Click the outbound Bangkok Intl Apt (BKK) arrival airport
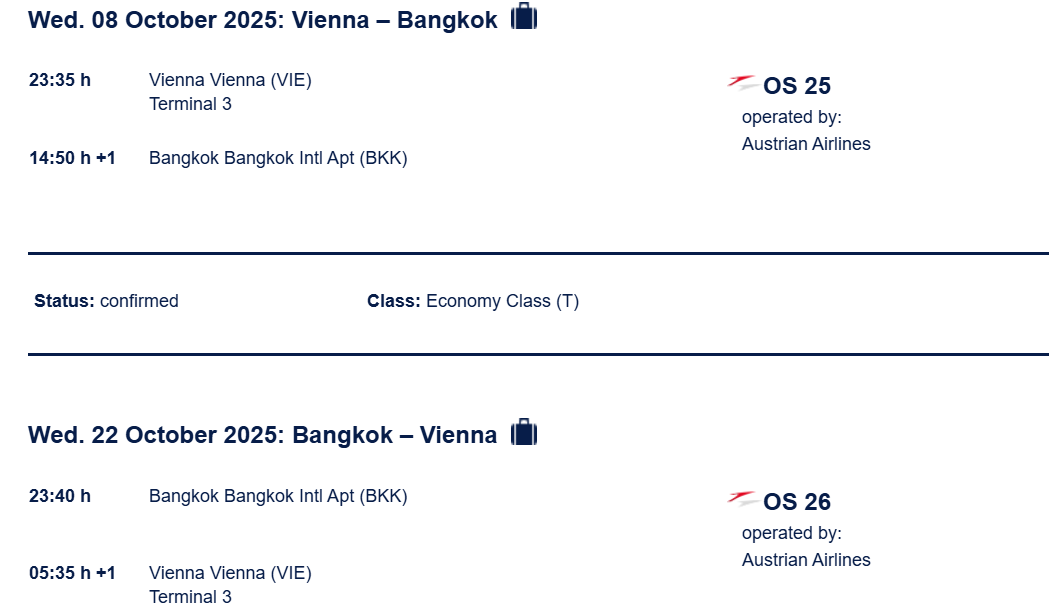Image resolution: width=1049 pixels, height=615 pixels. click(x=278, y=159)
